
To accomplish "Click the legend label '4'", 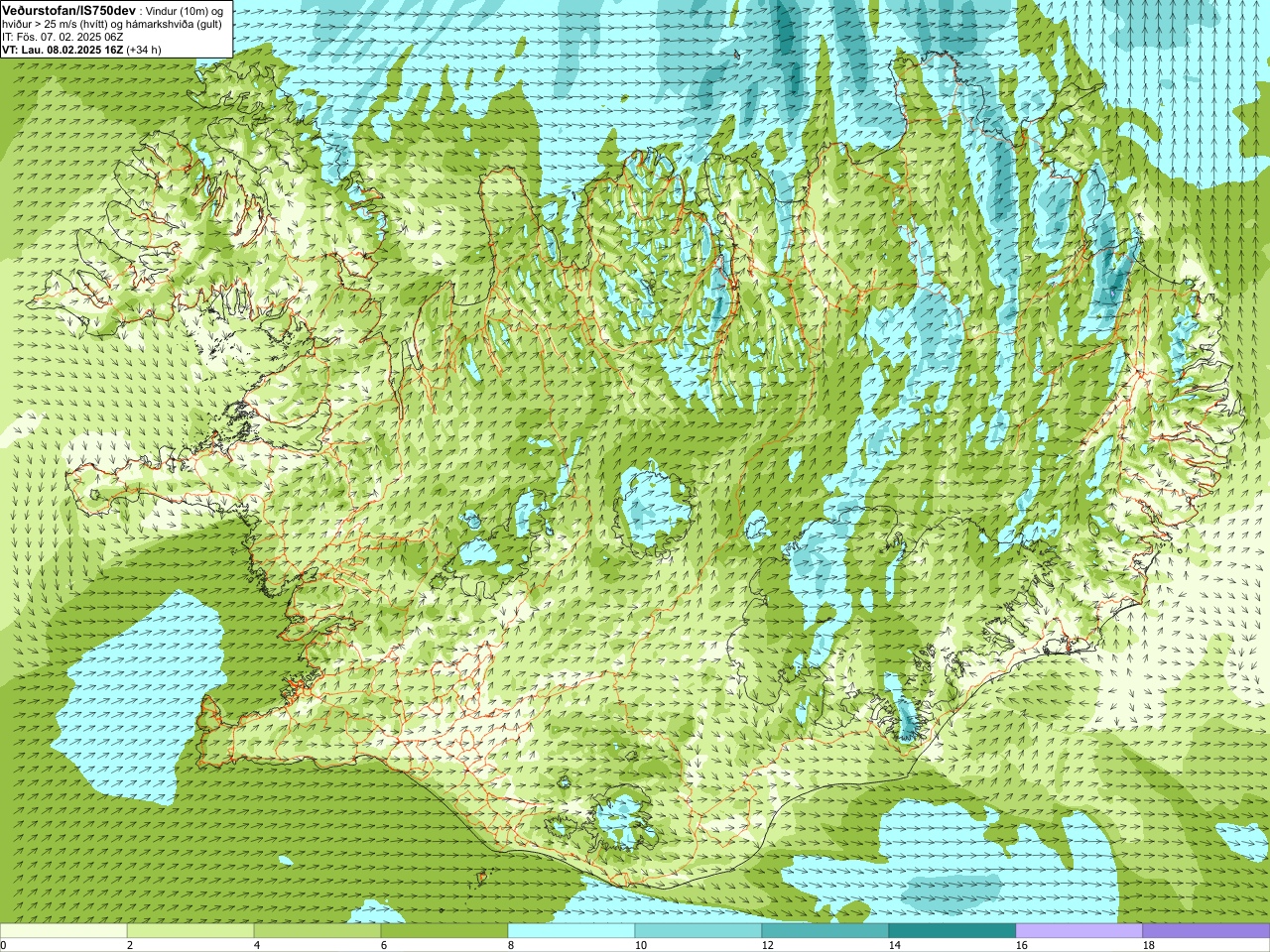I will click(x=257, y=945).
